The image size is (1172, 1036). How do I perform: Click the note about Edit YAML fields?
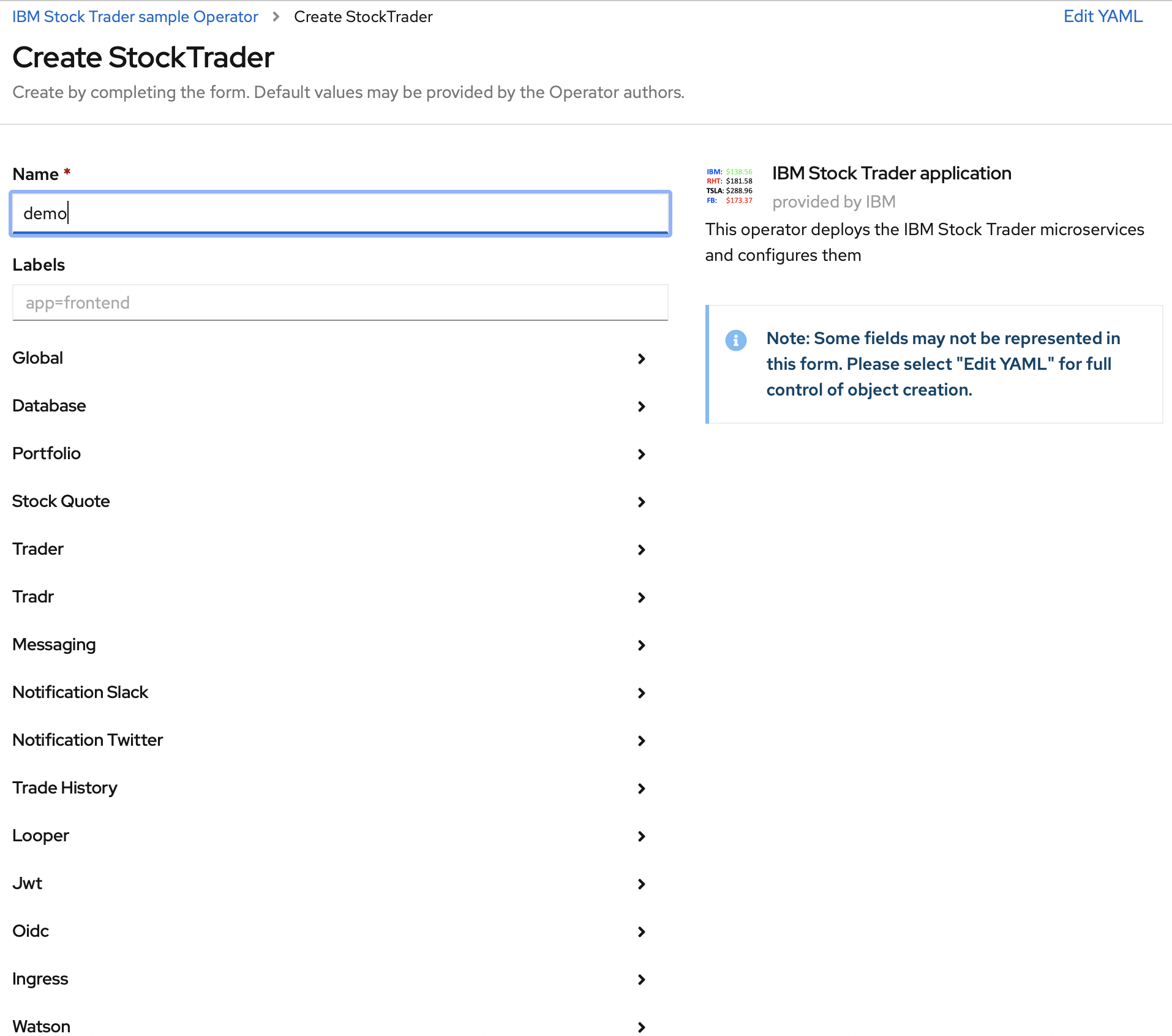point(943,364)
